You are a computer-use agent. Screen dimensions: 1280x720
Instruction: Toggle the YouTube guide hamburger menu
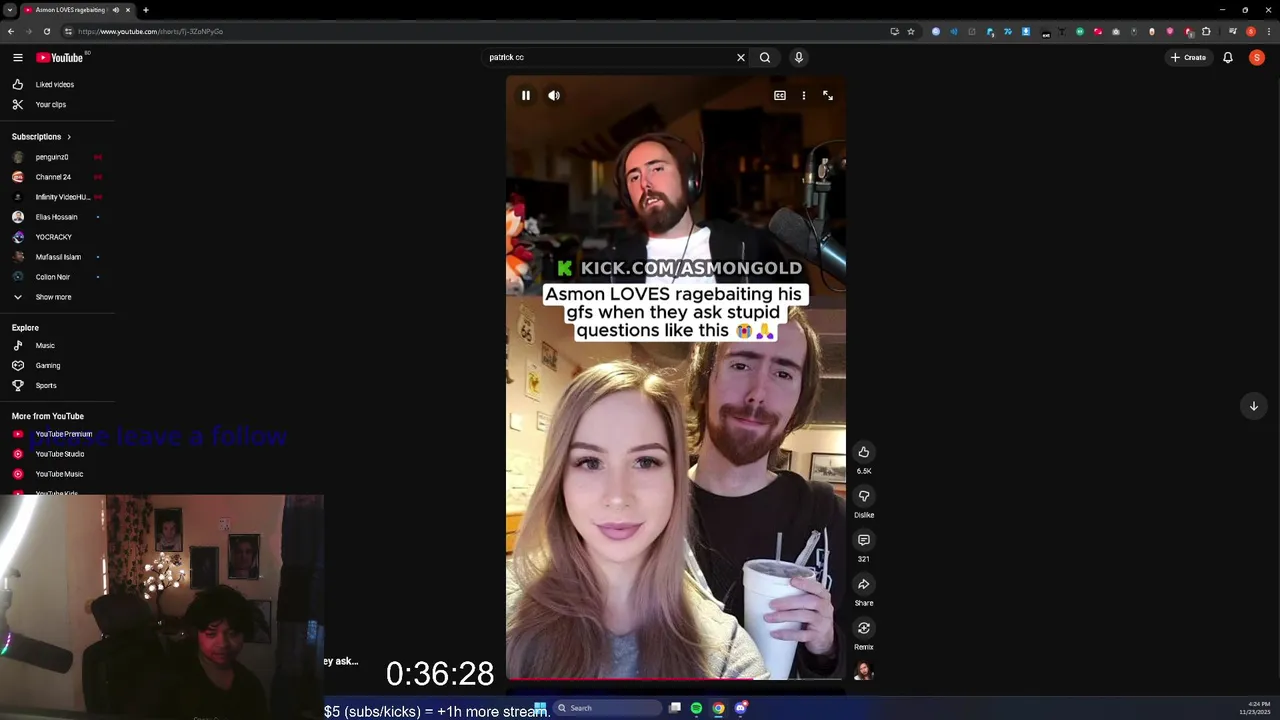pyautogui.click(x=18, y=58)
